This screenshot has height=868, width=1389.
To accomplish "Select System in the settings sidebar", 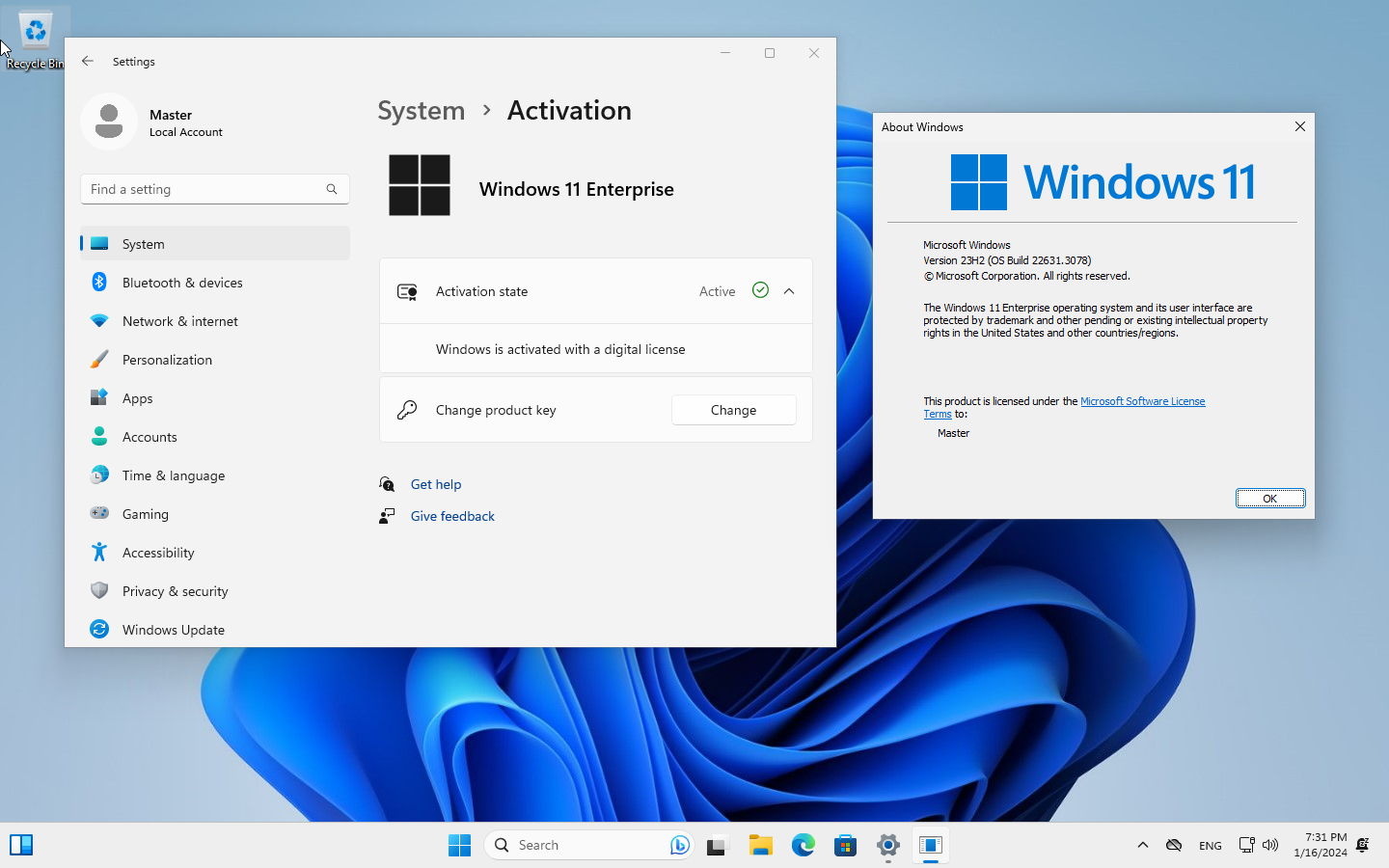I will tap(99, 243).
